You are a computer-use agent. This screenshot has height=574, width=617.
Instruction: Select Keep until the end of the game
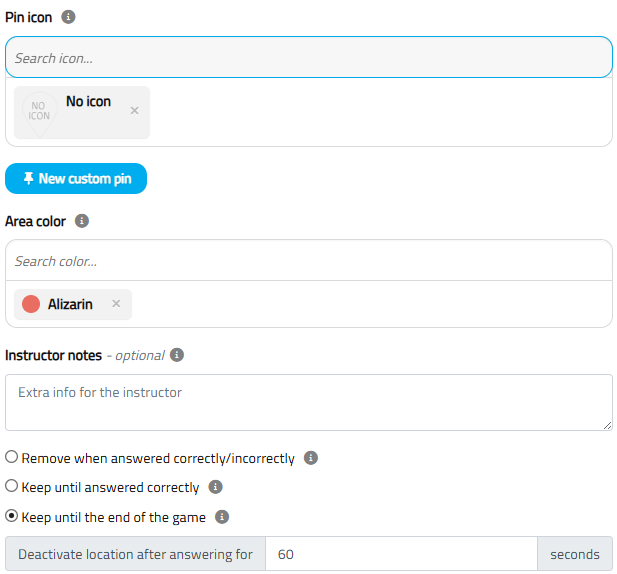pyautogui.click(x=11, y=516)
